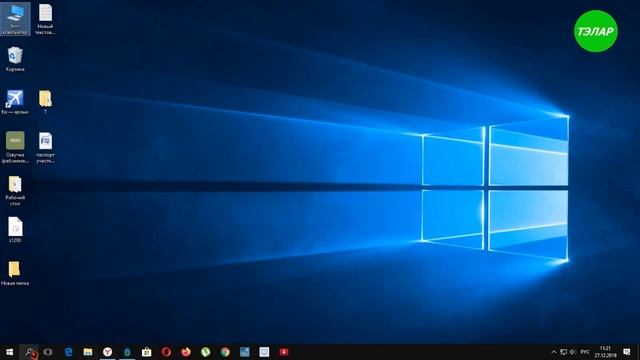Screen dimensions: 640x360
Task: Click green round icon between Firefox and Chrome
Action: point(205,352)
